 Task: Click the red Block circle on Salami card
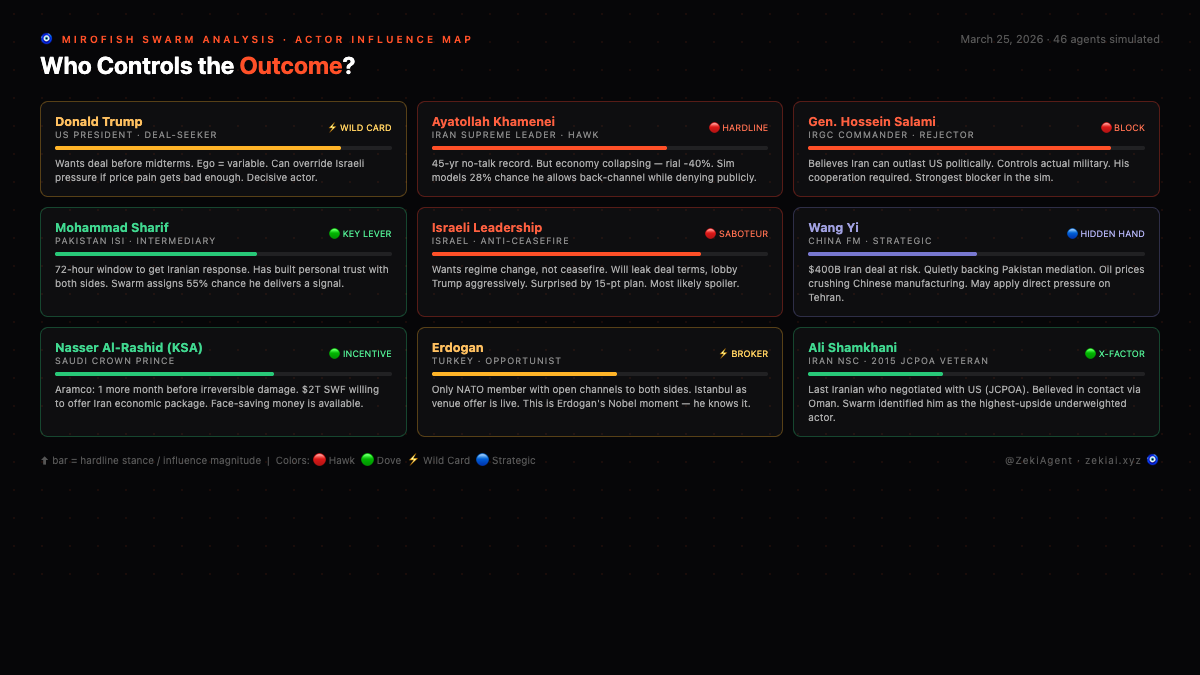pyautogui.click(x=1106, y=128)
